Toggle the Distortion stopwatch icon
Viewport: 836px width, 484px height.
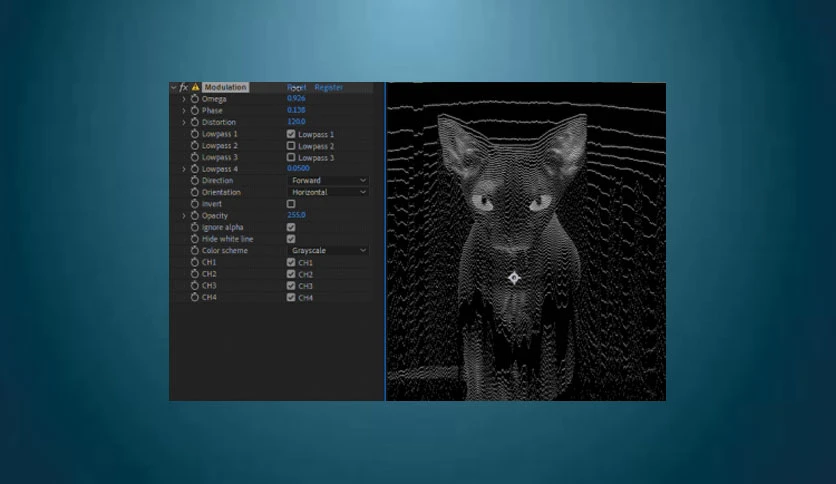tap(195, 123)
